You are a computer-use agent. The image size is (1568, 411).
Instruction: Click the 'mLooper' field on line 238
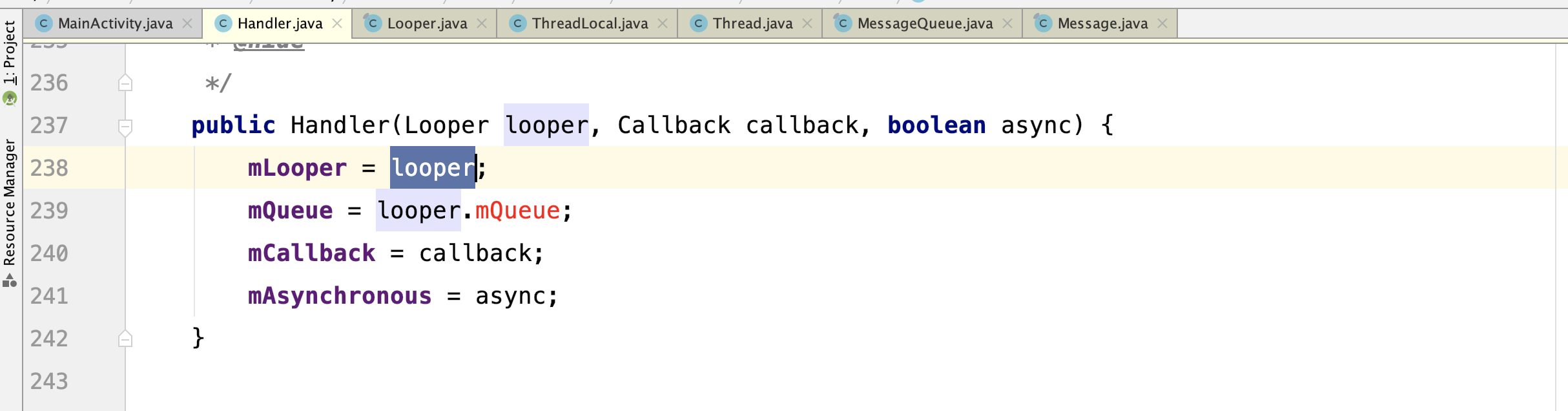click(297, 168)
